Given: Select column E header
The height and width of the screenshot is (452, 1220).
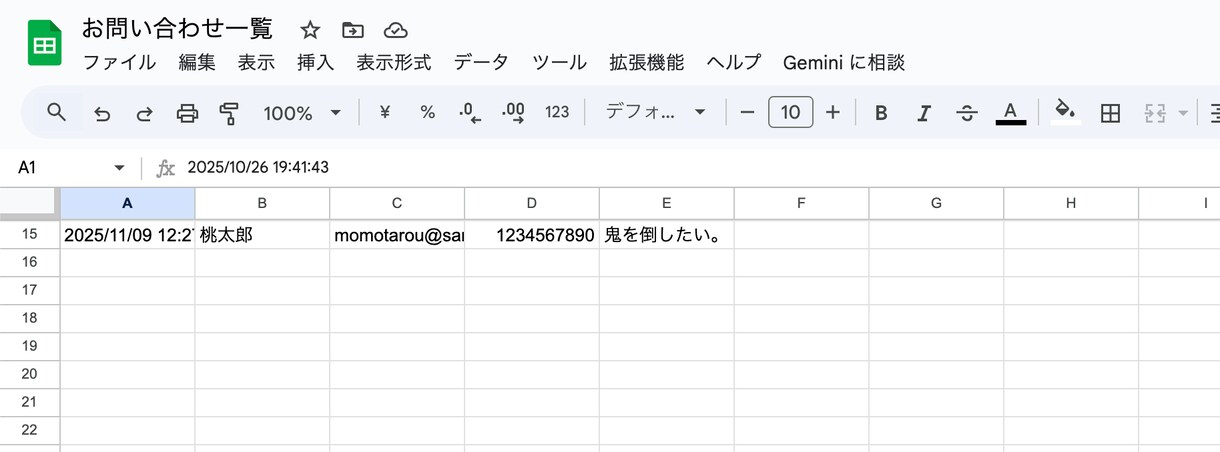Looking at the screenshot, I should (667, 203).
